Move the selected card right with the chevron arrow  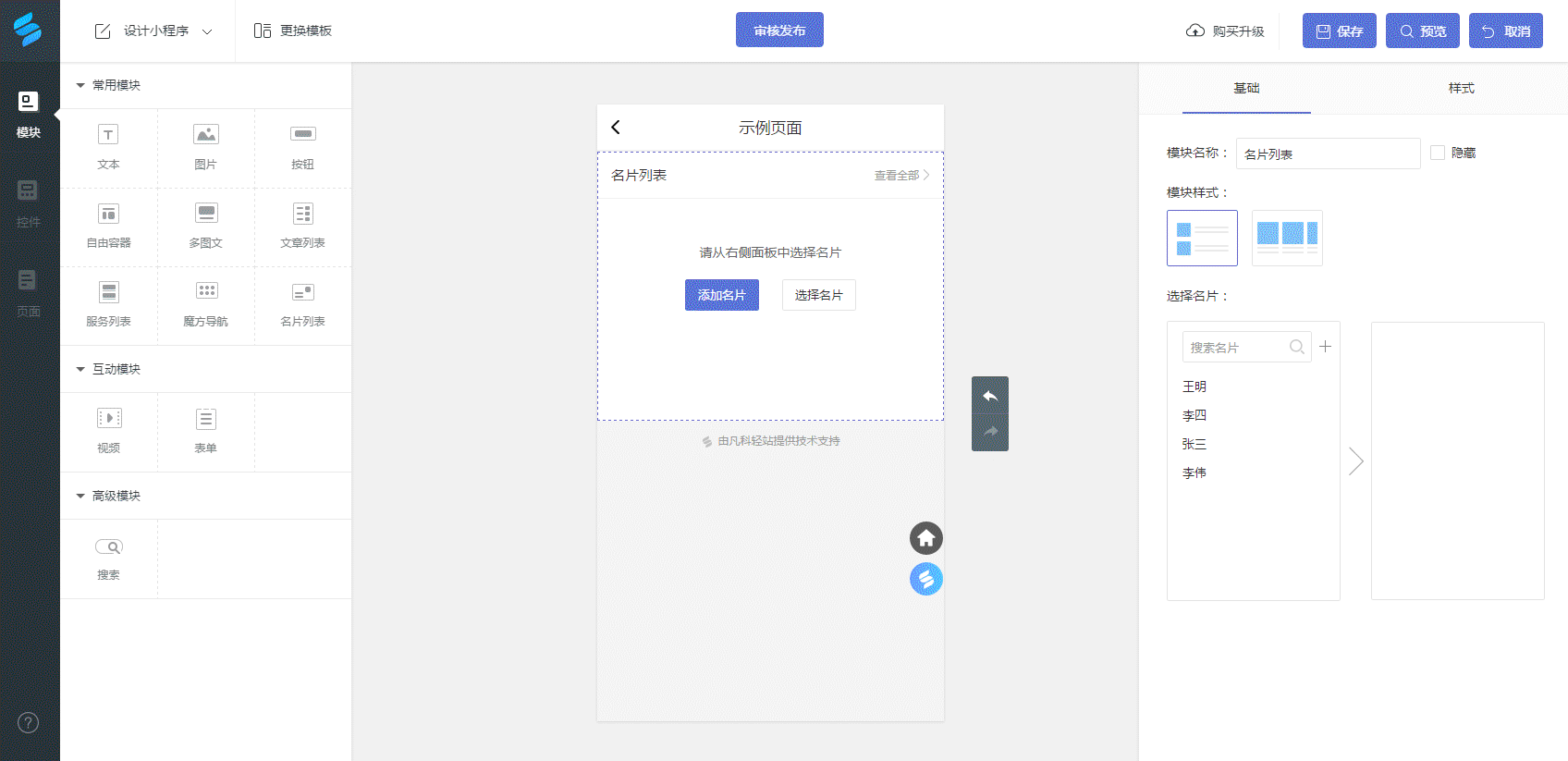(1355, 461)
